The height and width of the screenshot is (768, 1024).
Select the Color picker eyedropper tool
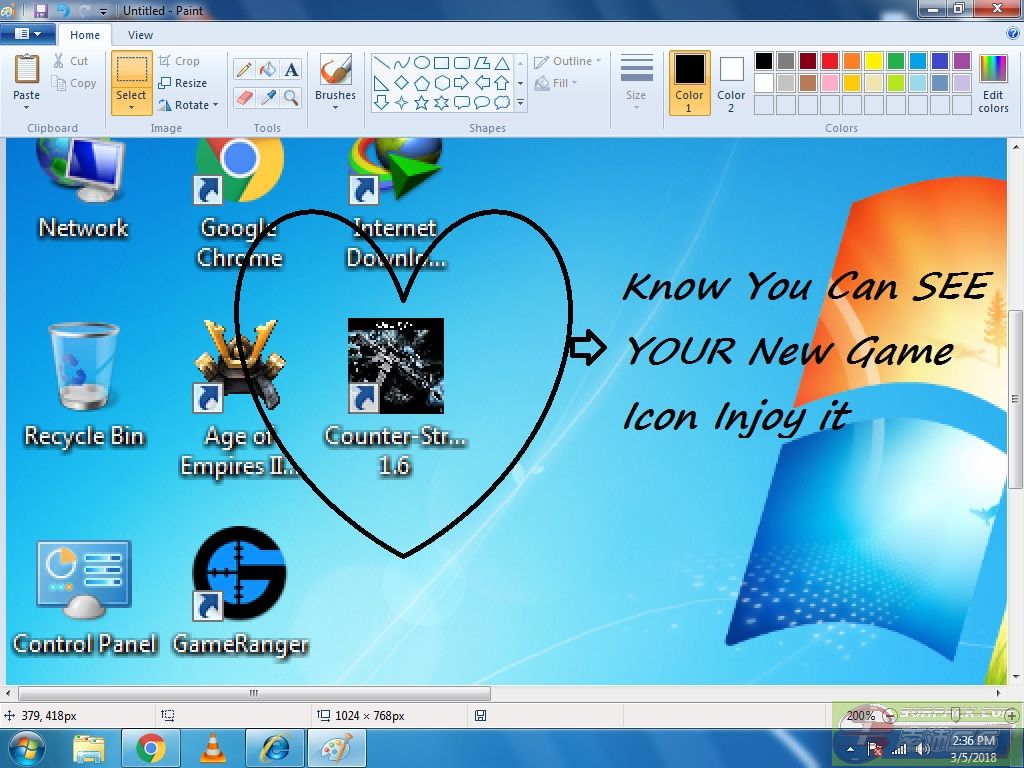tap(267, 97)
